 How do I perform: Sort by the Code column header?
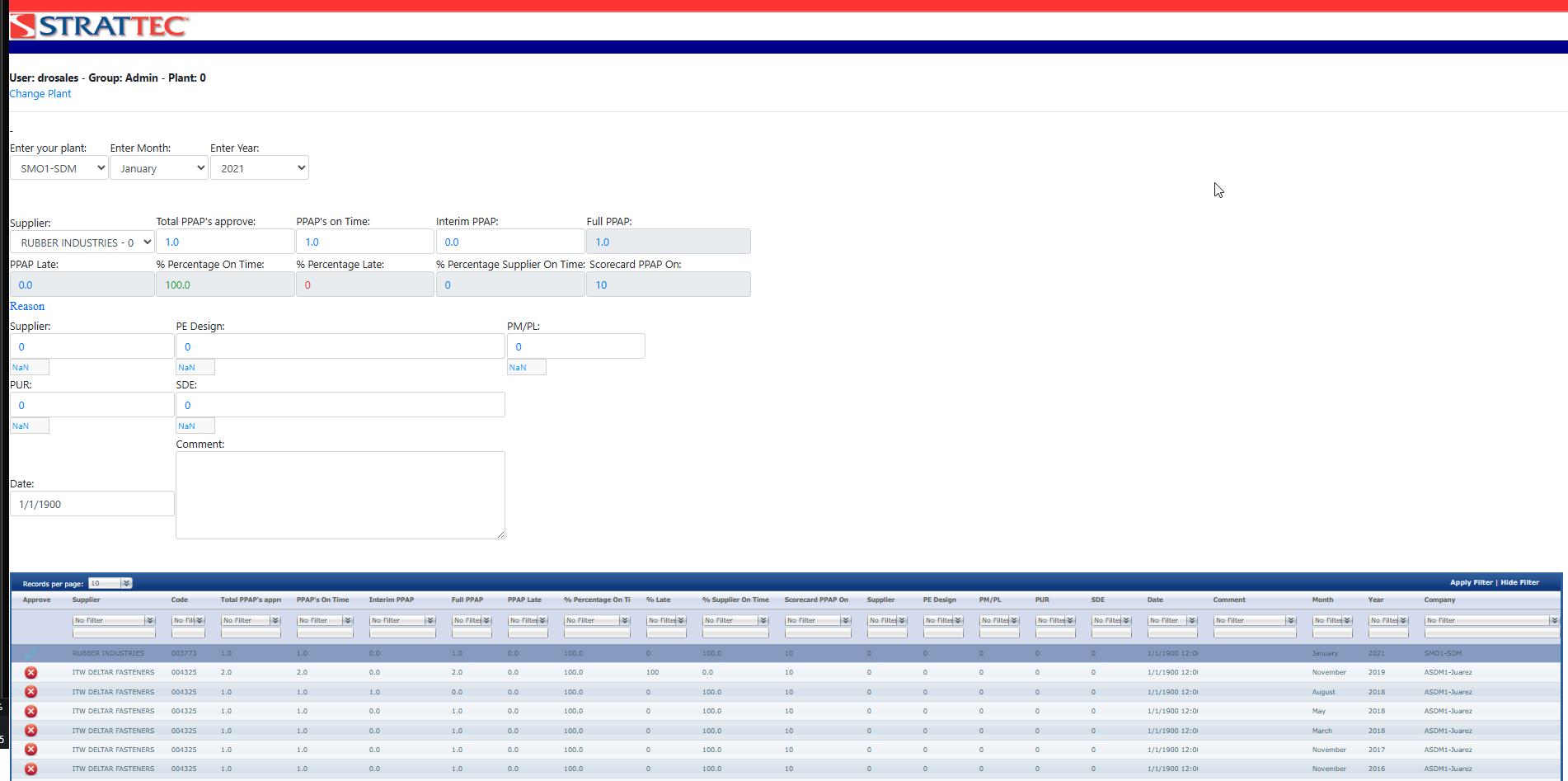[180, 600]
